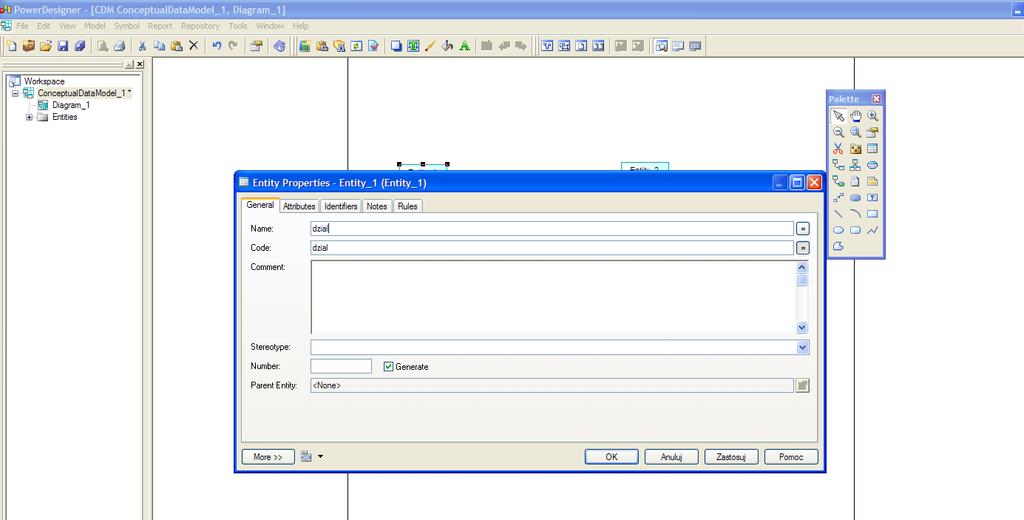The height and width of the screenshot is (520, 1024).
Task: Select Diagram_1 in the browser tree
Action: pos(71,105)
